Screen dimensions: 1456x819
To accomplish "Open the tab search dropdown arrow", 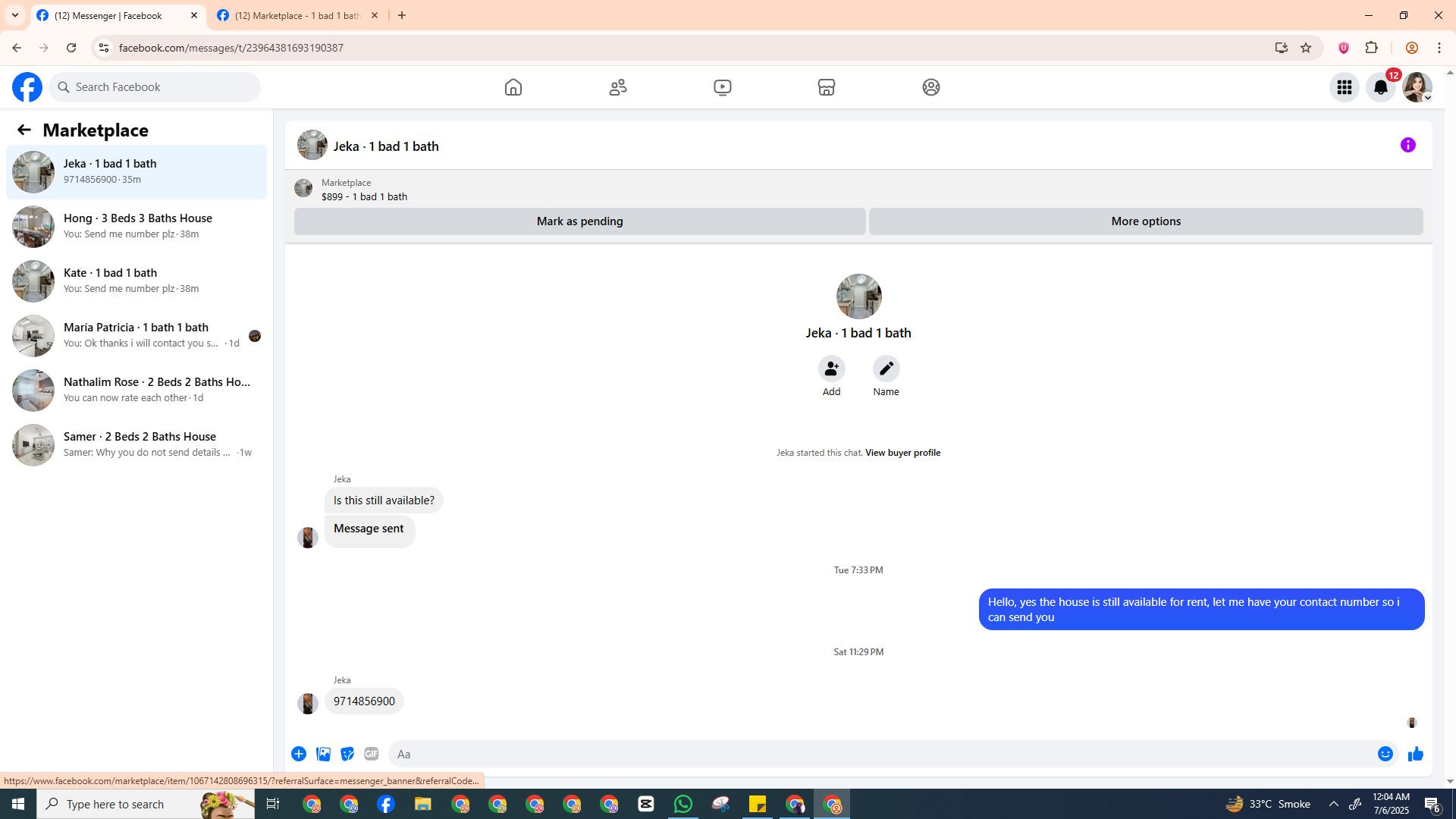I will pos(14,15).
